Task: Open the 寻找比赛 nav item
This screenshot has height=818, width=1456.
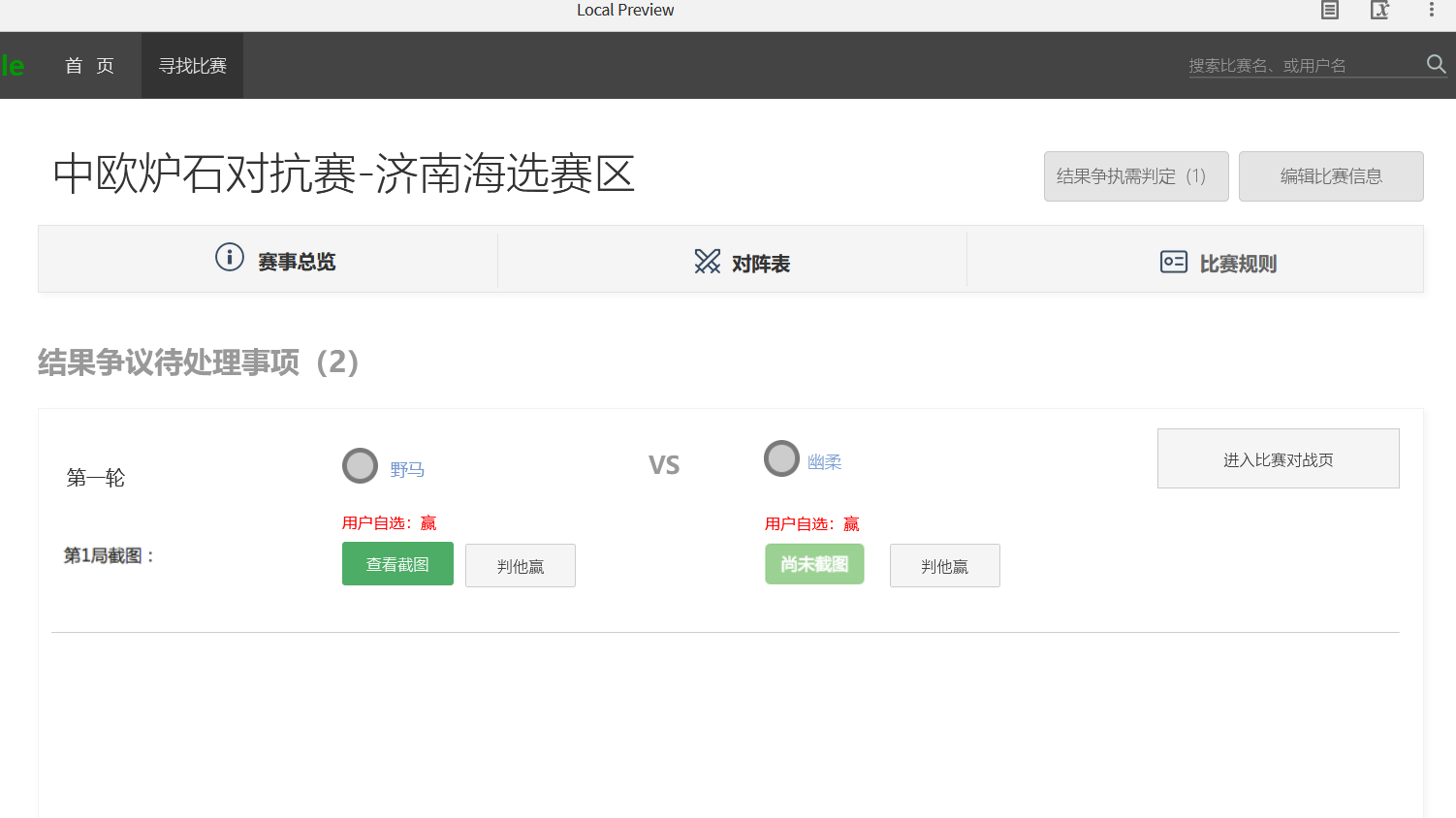Action: [192, 66]
